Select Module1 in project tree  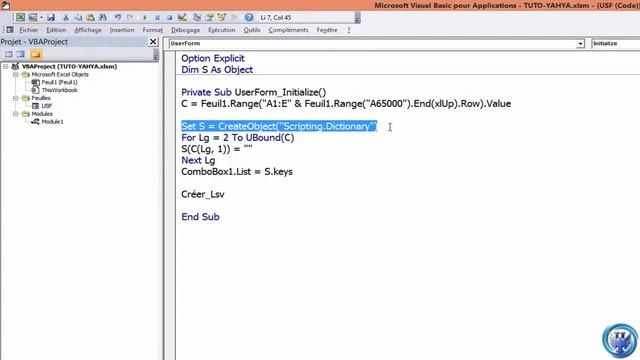(x=52, y=122)
